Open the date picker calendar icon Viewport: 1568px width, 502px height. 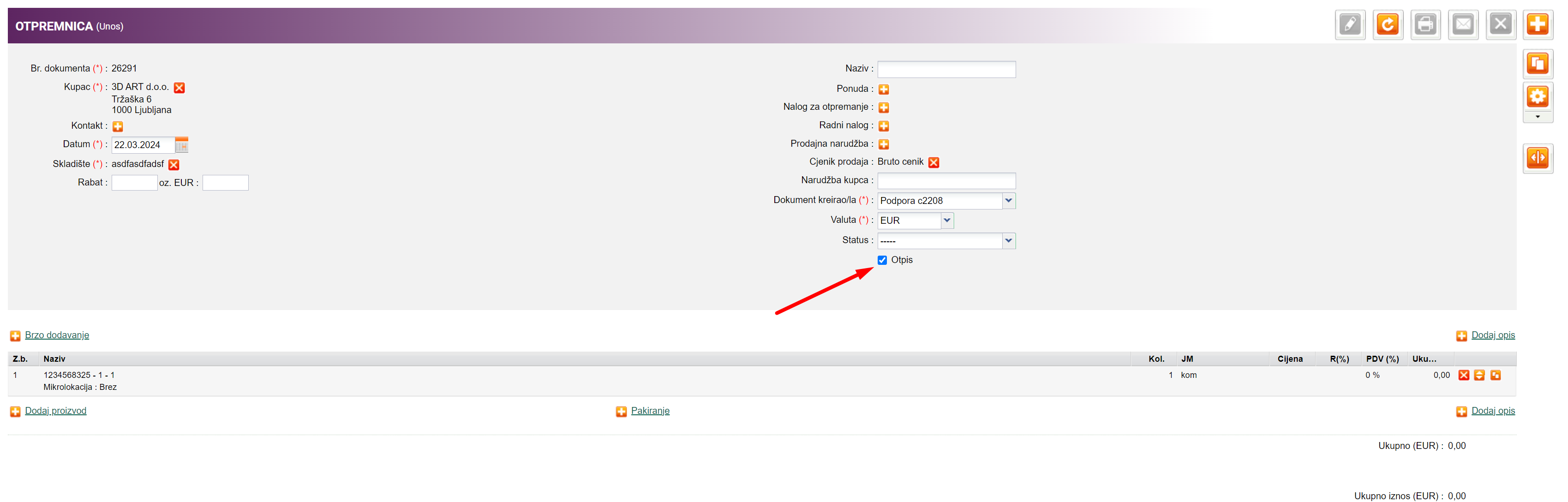181,145
